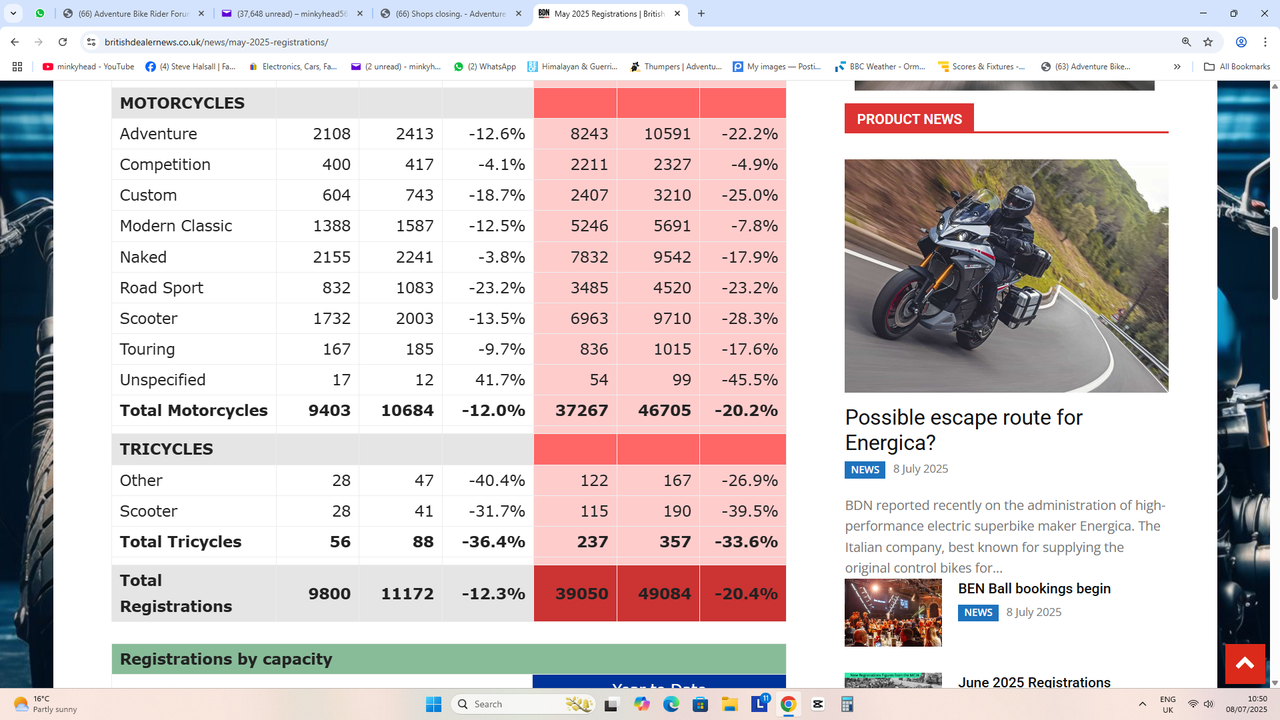The height and width of the screenshot is (720, 1280).
Task: Close the Shops closing tab
Action: click(x=517, y=14)
